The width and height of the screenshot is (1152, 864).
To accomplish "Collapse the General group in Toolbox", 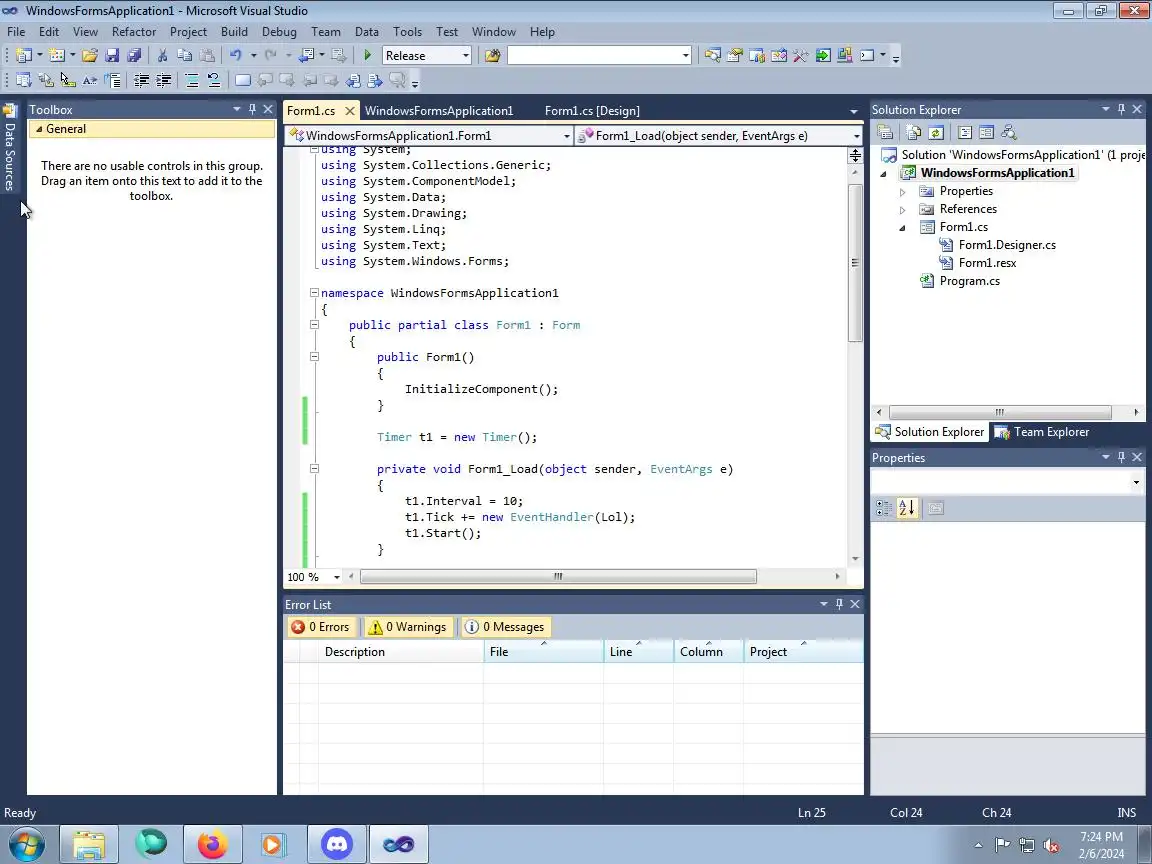I will pos(39,129).
